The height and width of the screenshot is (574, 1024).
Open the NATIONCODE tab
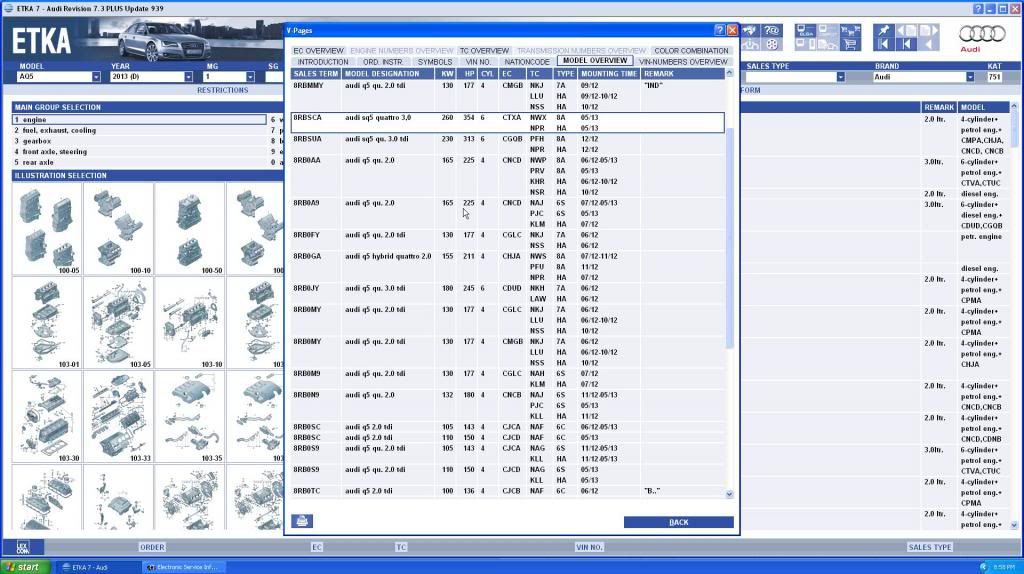tap(527, 62)
